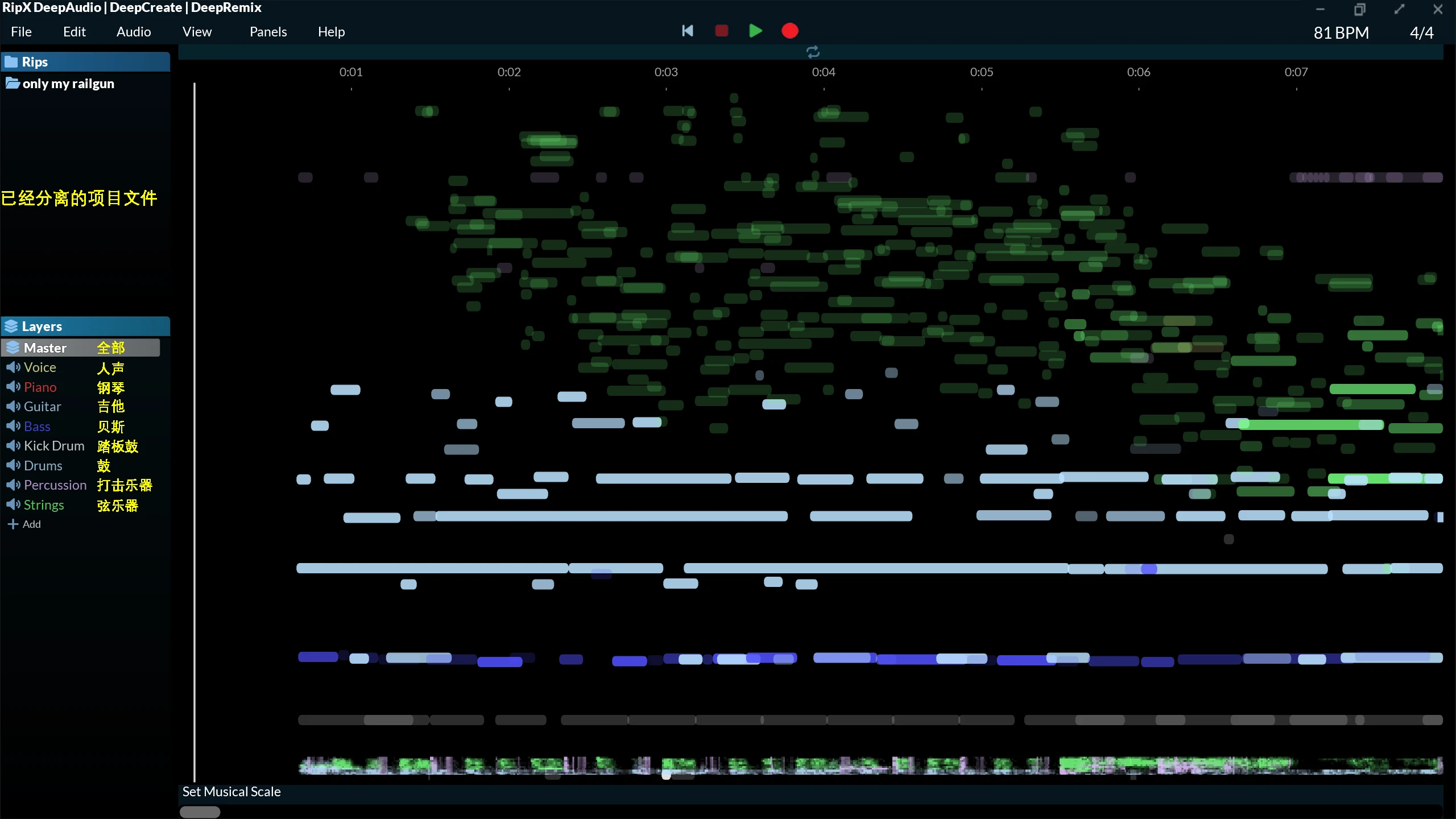The image size is (1456, 819).
Task: Mute the Percussion layer speaker icon
Action: click(13, 485)
